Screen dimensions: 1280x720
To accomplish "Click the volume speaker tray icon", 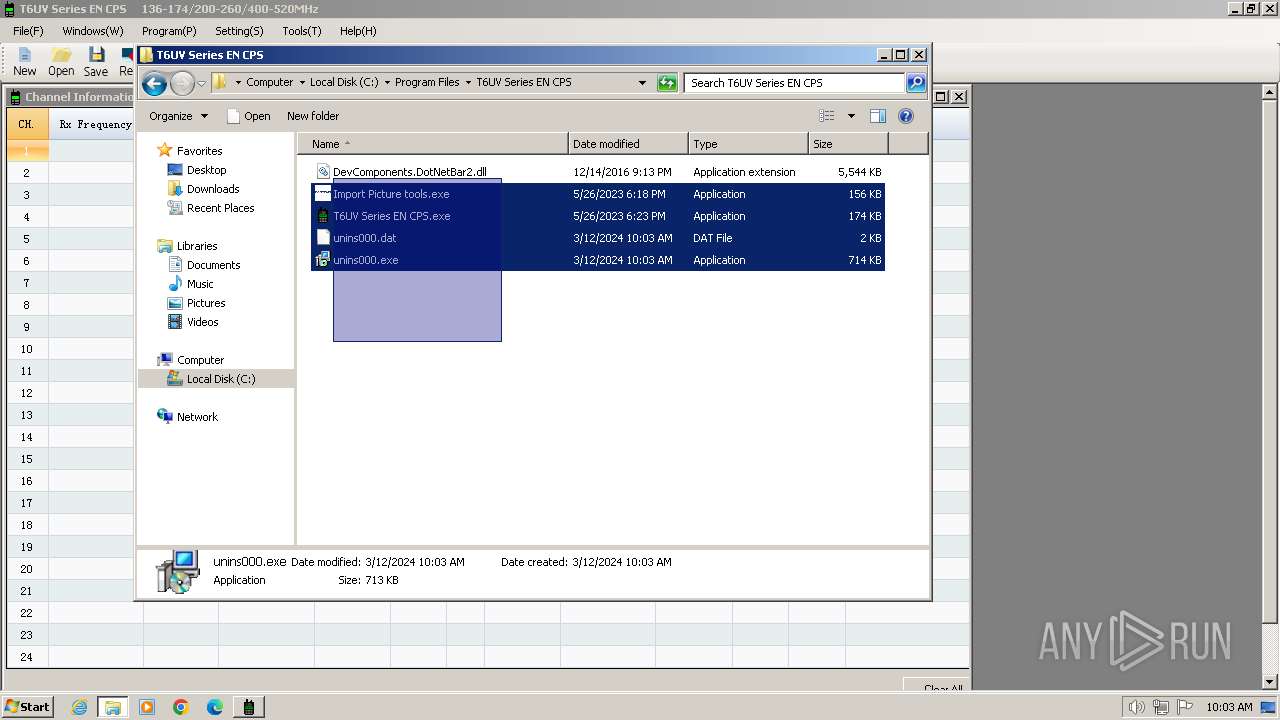I will 1136,707.
